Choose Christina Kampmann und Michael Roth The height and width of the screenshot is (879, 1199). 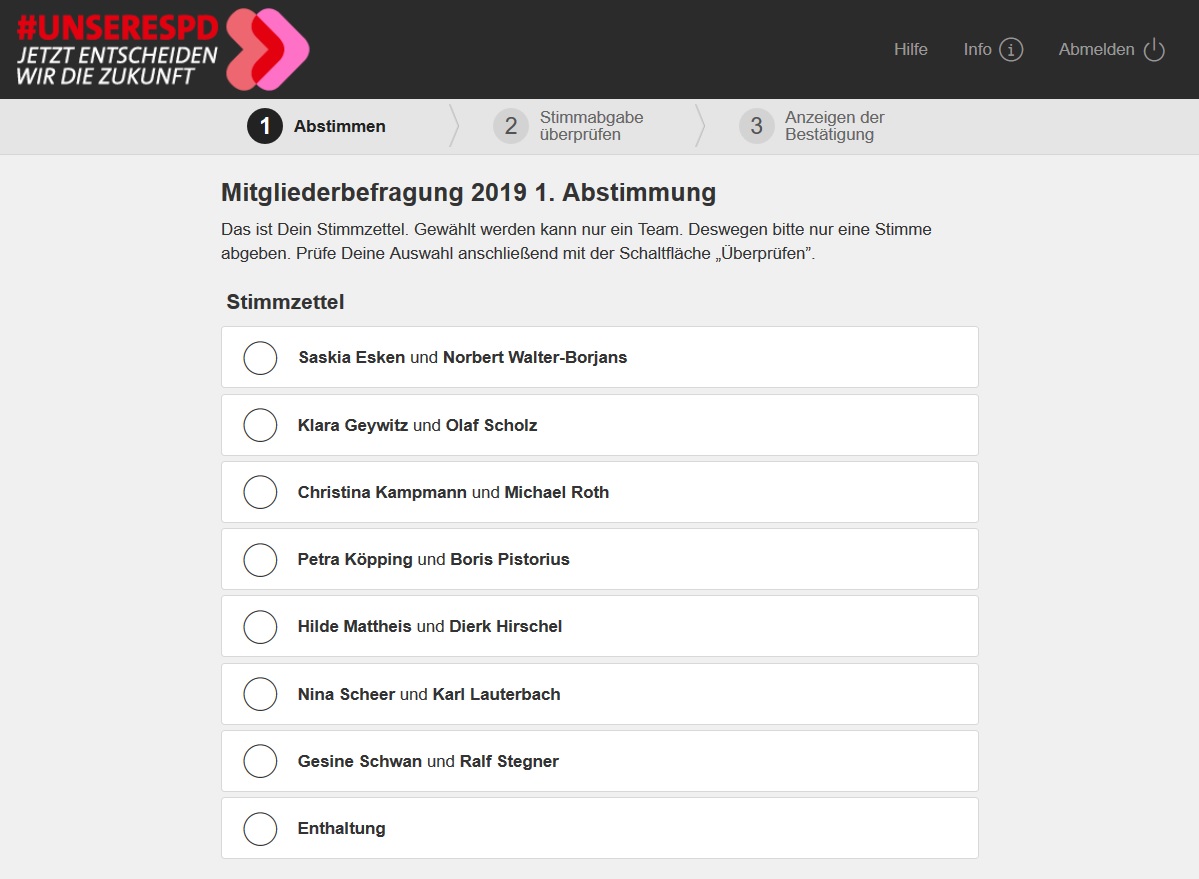tap(600, 492)
